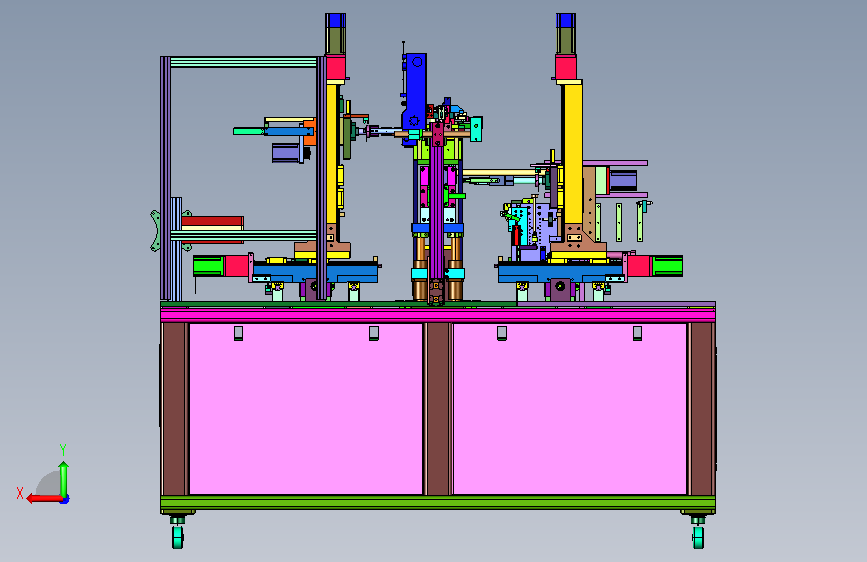
Task: Select the center brown cabinet post
Action: click(x=438, y=409)
